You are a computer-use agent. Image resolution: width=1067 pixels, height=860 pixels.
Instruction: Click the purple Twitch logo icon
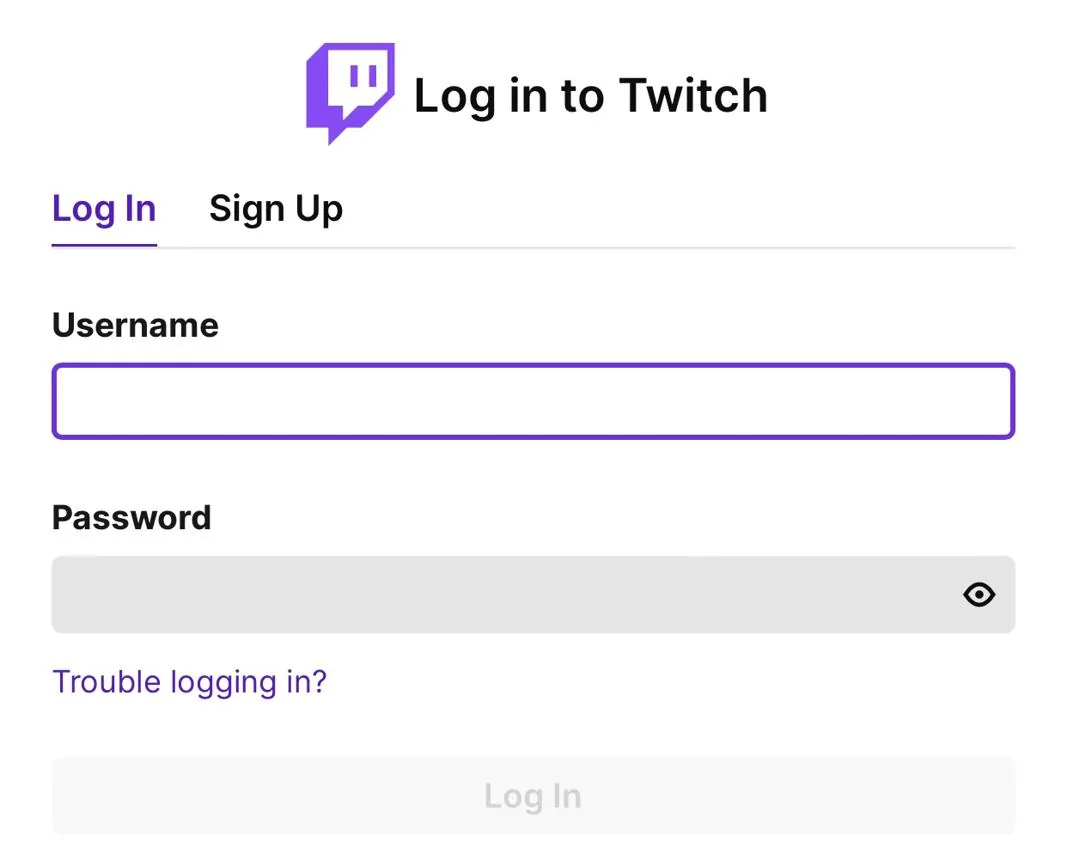point(350,93)
